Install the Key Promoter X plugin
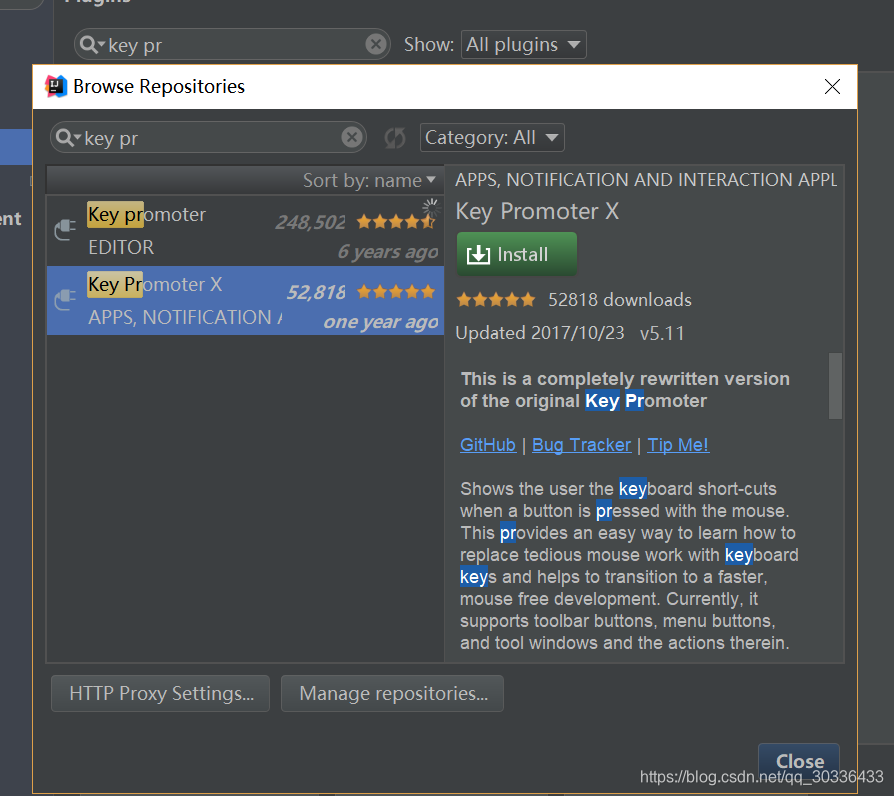 click(517, 254)
